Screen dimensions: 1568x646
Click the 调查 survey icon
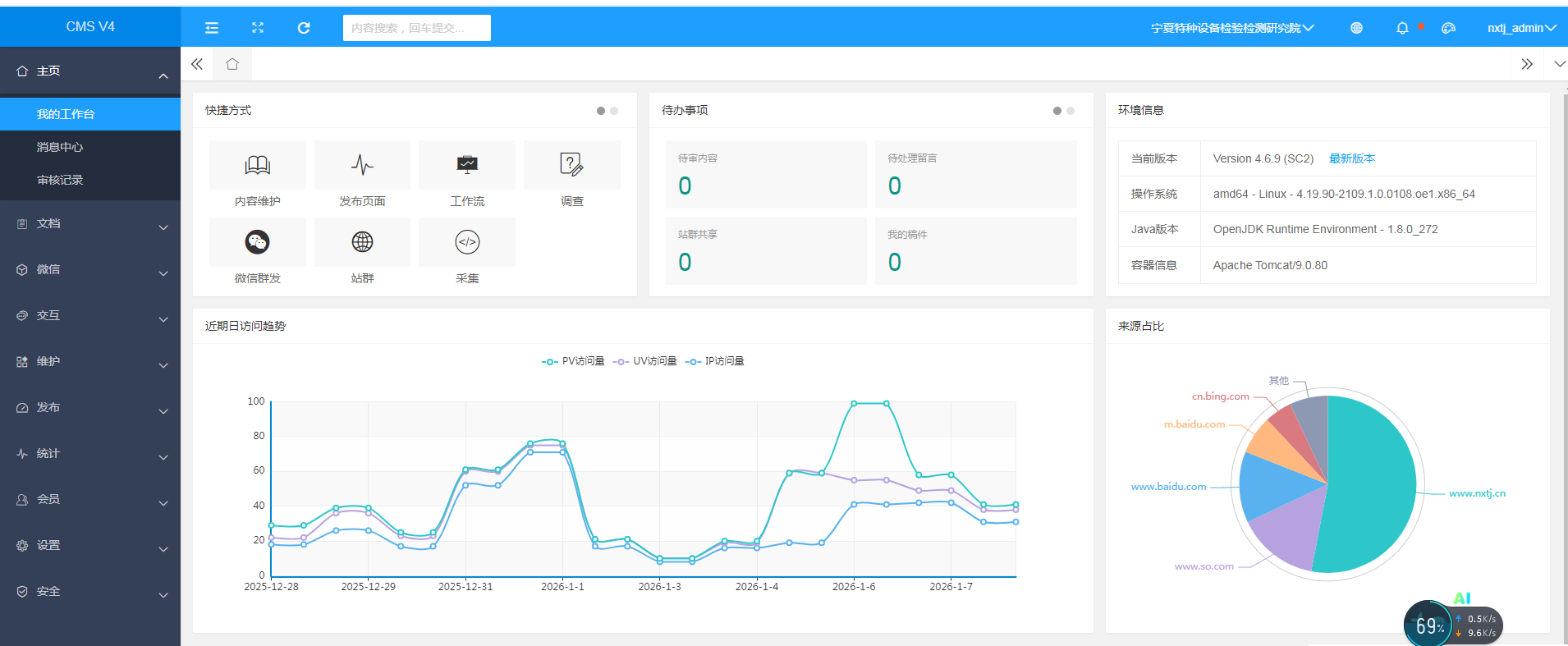point(571,165)
